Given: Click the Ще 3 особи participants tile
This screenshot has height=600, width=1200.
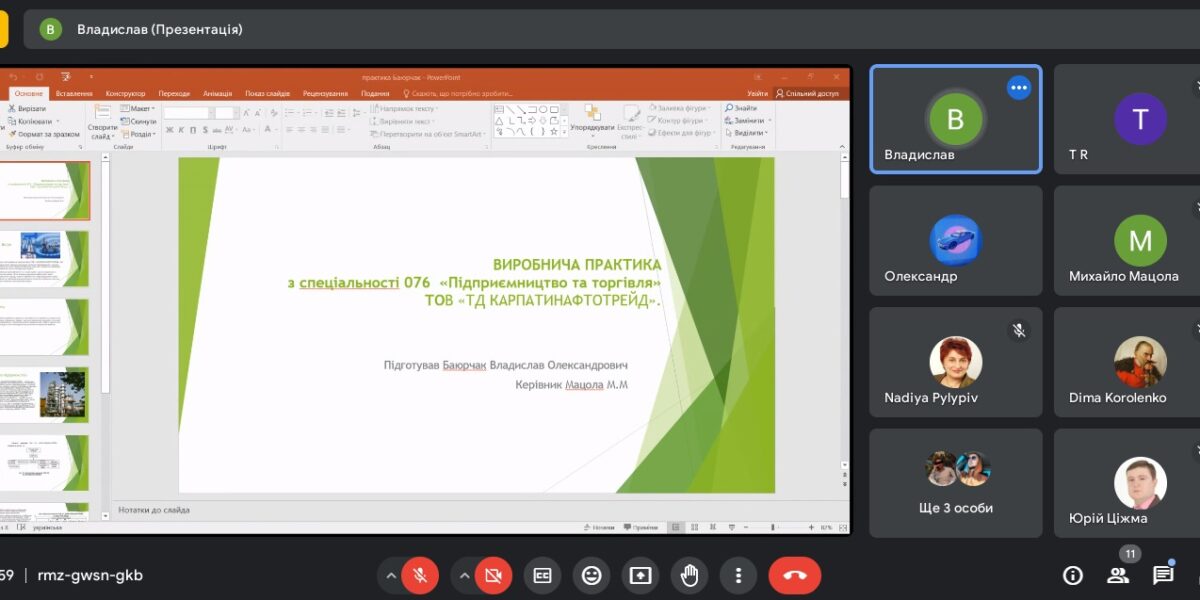Looking at the screenshot, I should (955, 483).
